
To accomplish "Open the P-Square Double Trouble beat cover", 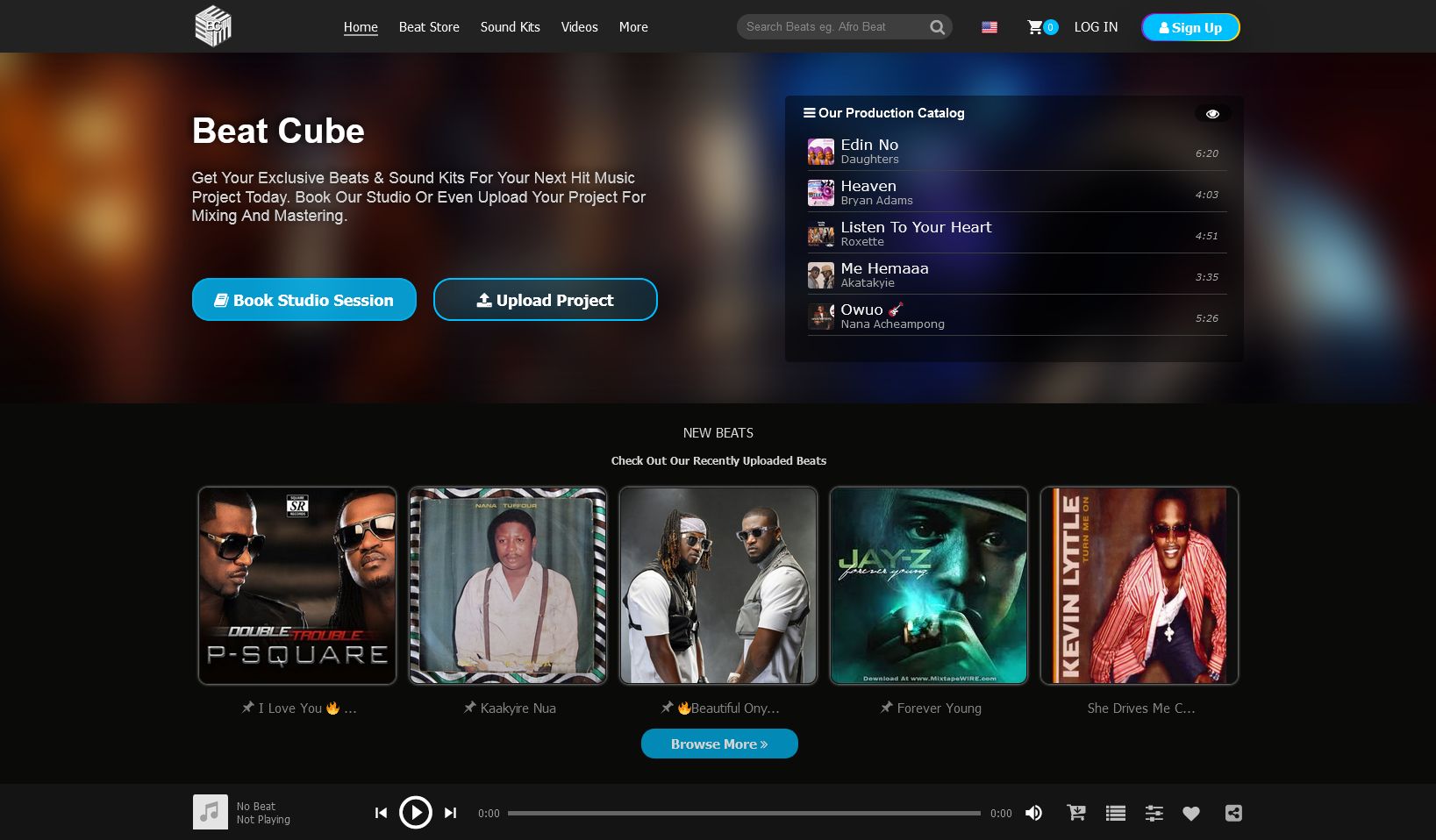I will pyautogui.click(x=297, y=586).
